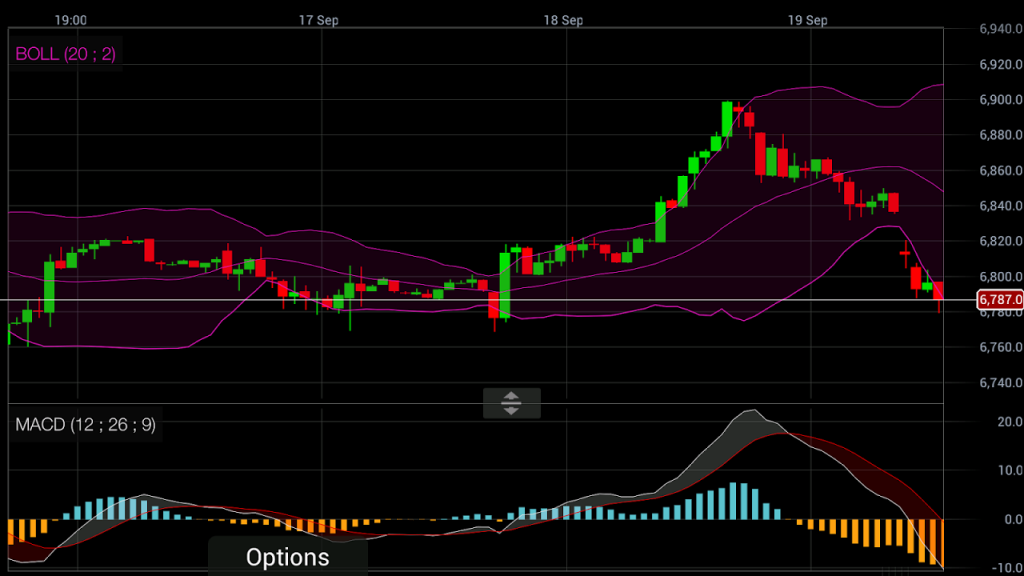Image resolution: width=1024 pixels, height=576 pixels.
Task: Click the 18 Sep date marker
Action: coord(564,20)
